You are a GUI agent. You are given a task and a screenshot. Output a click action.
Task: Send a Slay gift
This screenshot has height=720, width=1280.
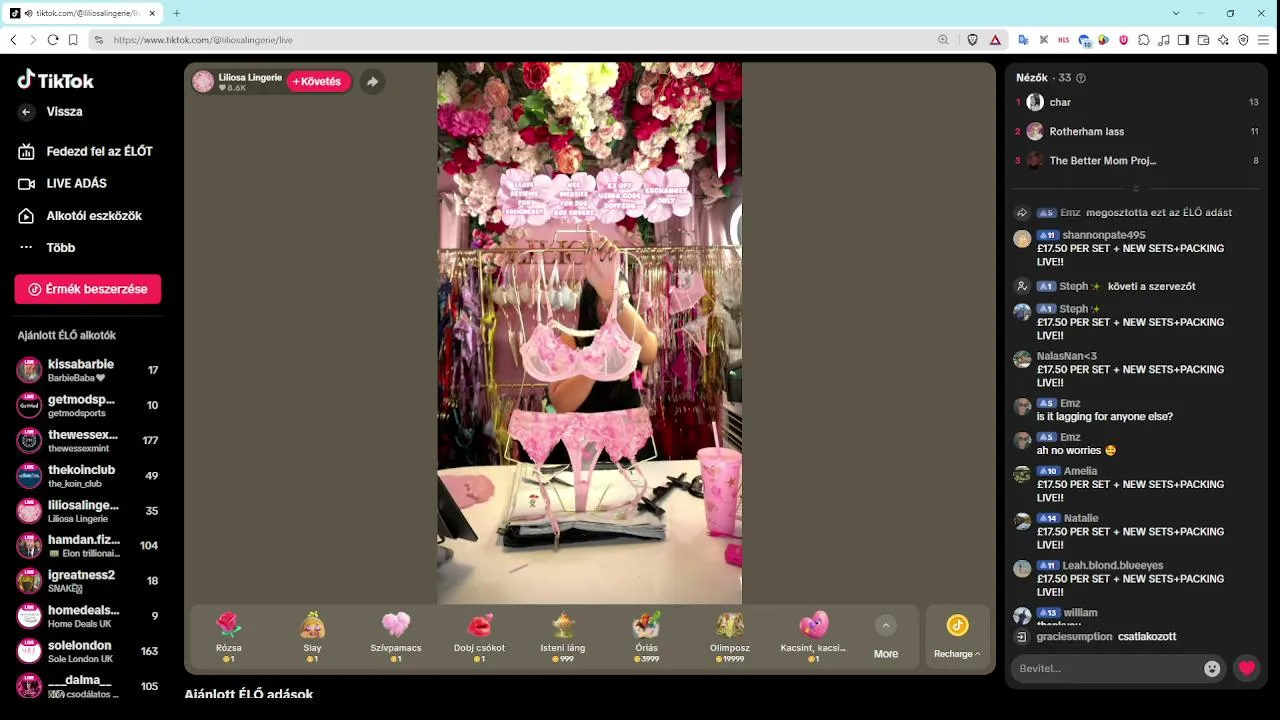coord(312,638)
